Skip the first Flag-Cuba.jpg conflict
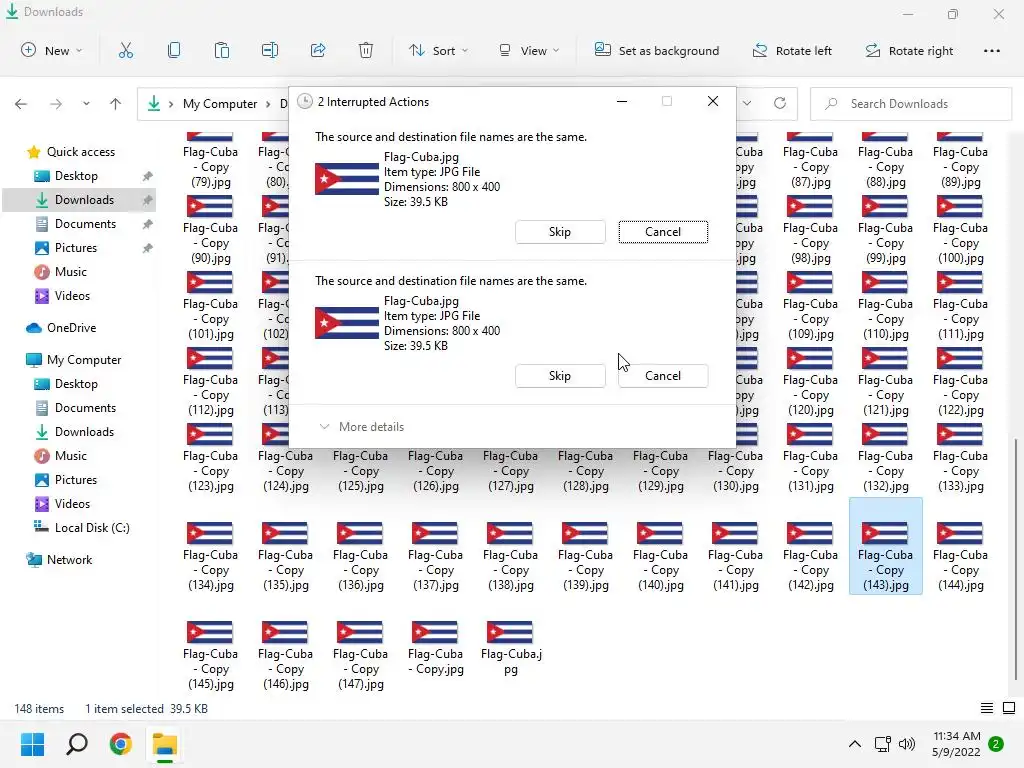 pyautogui.click(x=560, y=232)
